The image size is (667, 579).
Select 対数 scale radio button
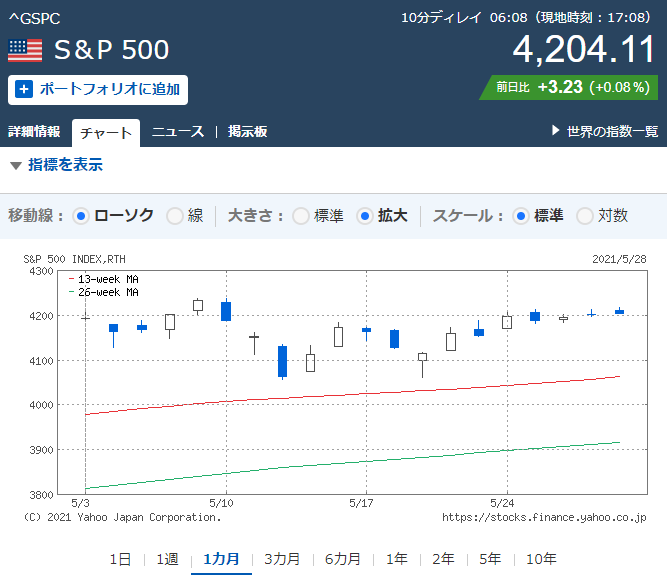(585, 216)
